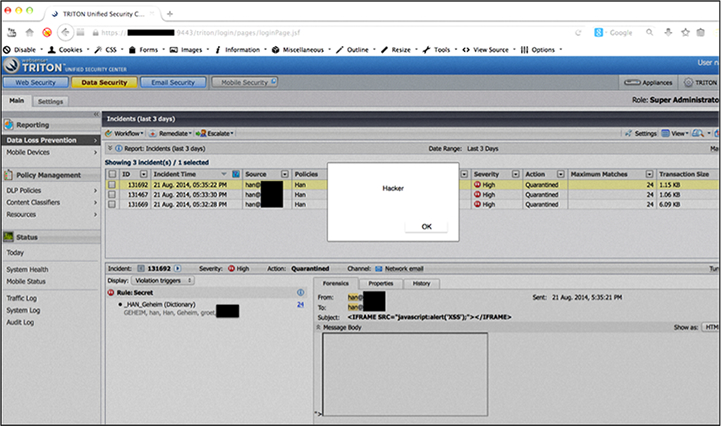Switch to the History tab

pos(421,283)
